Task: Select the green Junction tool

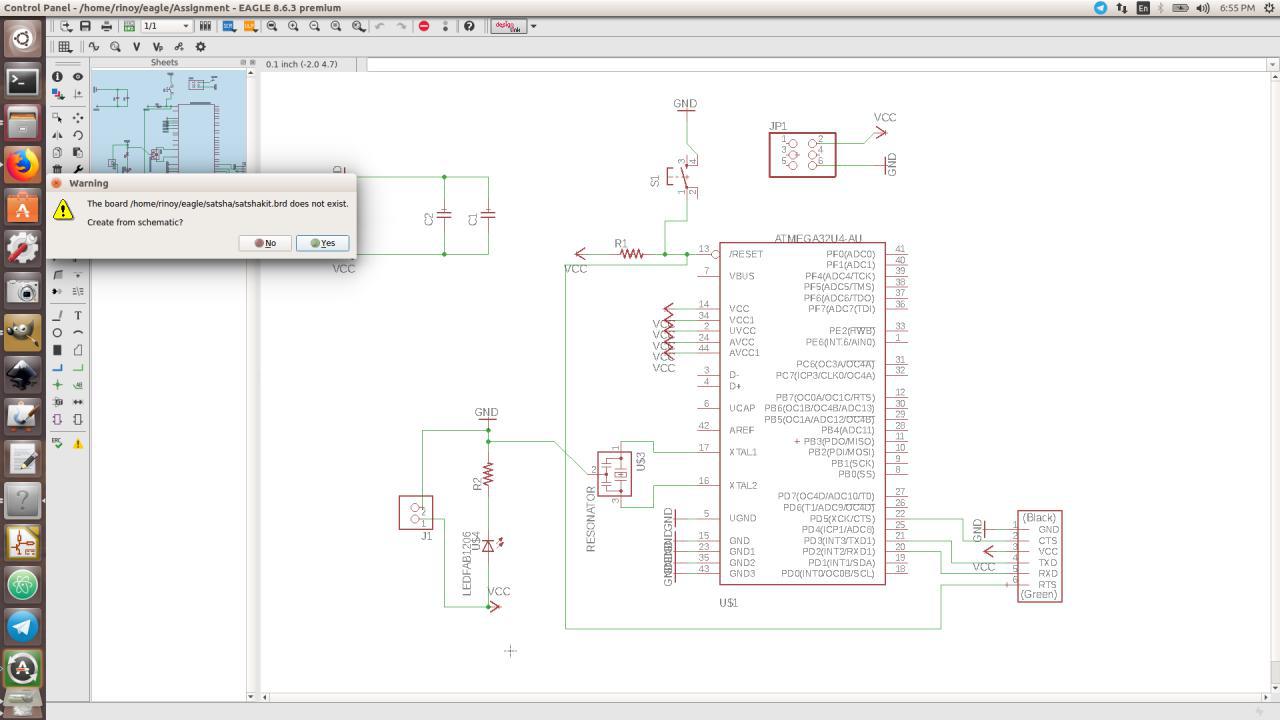Action: pos(57,385)
